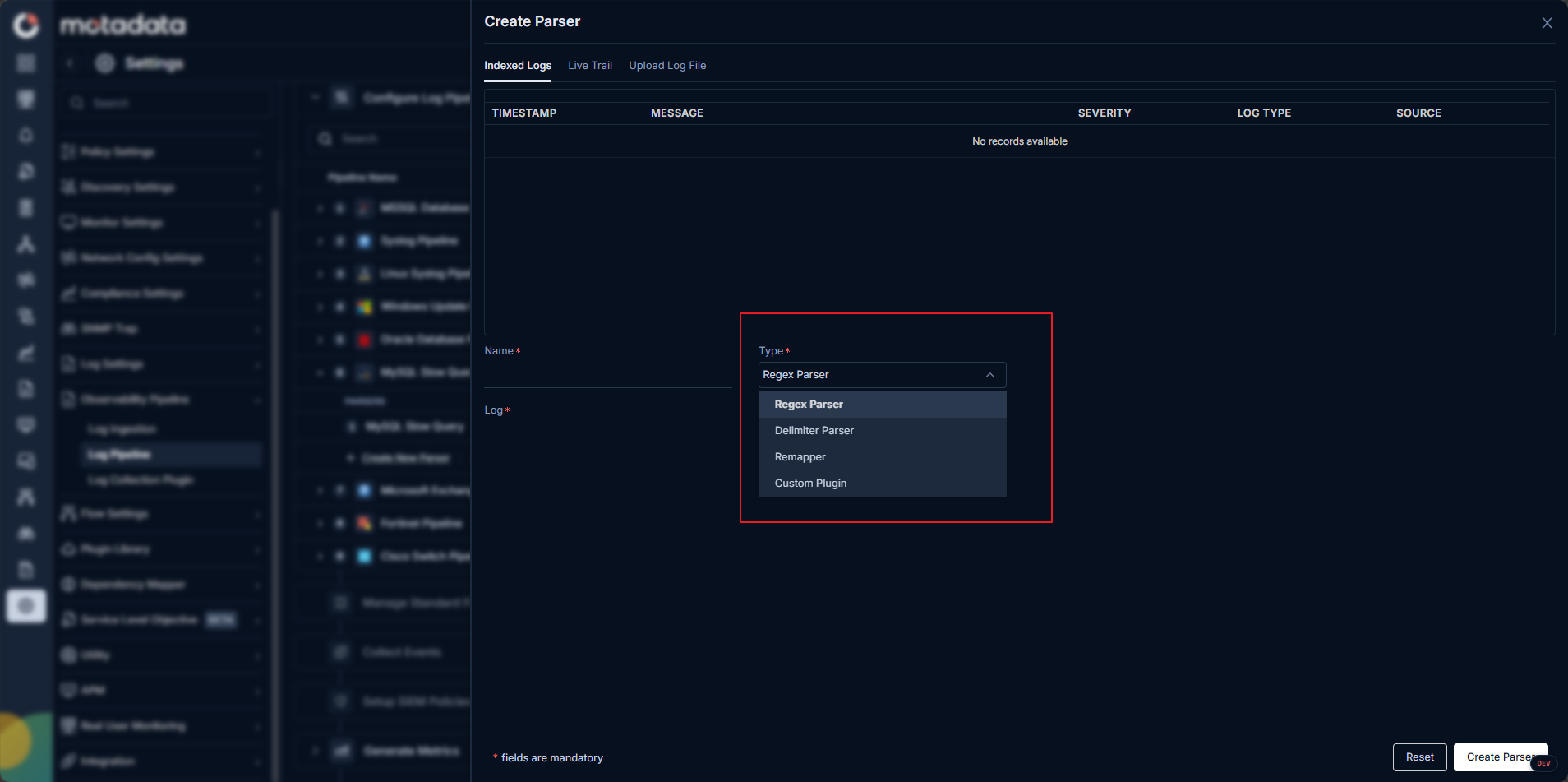The image size is (1568, 782).
Task: Expand Compliance Settings in the sidebar
Action: pos(162,294)
